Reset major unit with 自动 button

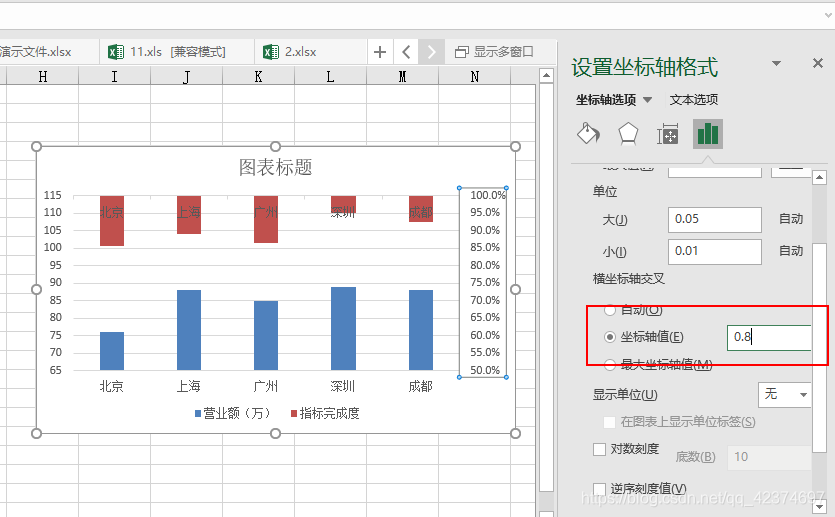point(791,219)
